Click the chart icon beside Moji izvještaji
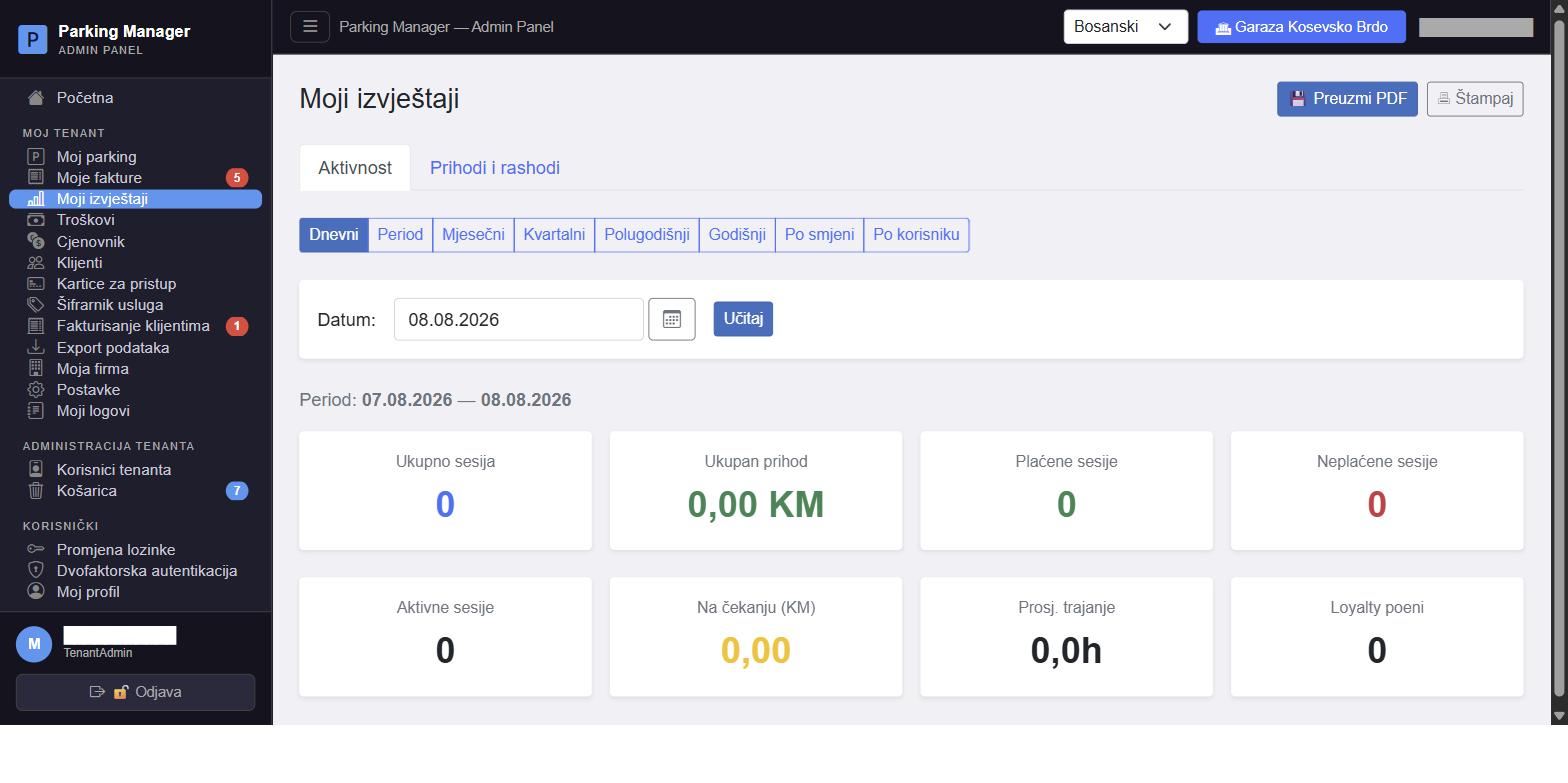 point(36,199)
